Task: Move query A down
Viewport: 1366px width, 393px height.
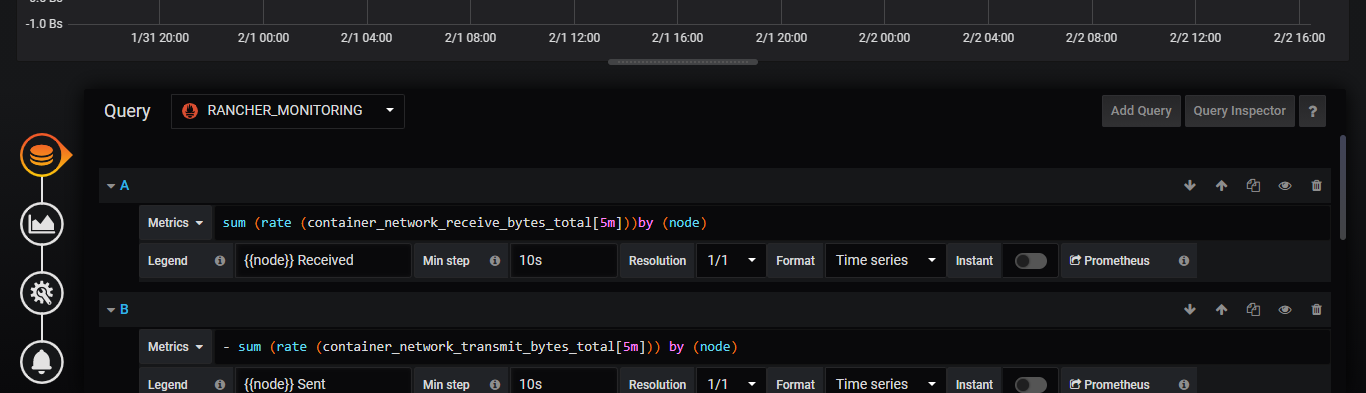Action: [x=1190, y=186]
